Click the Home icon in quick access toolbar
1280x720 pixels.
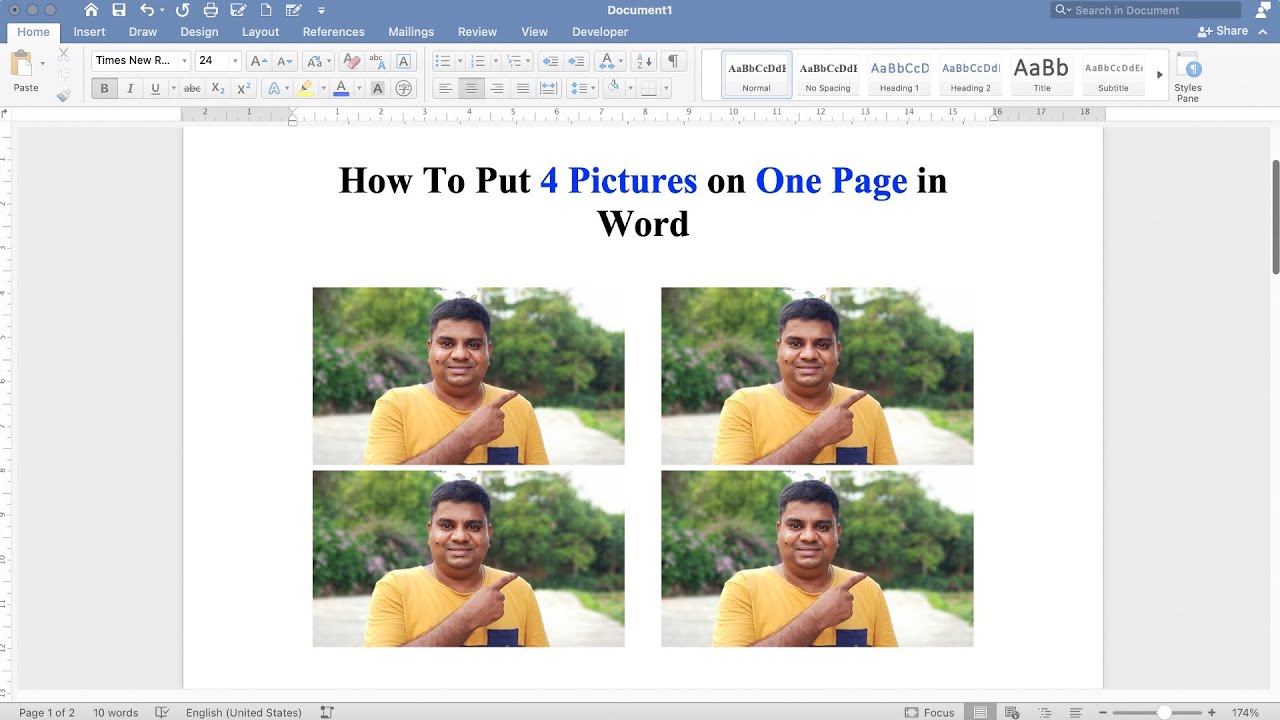pyautogui.click(x=91, y=10)
